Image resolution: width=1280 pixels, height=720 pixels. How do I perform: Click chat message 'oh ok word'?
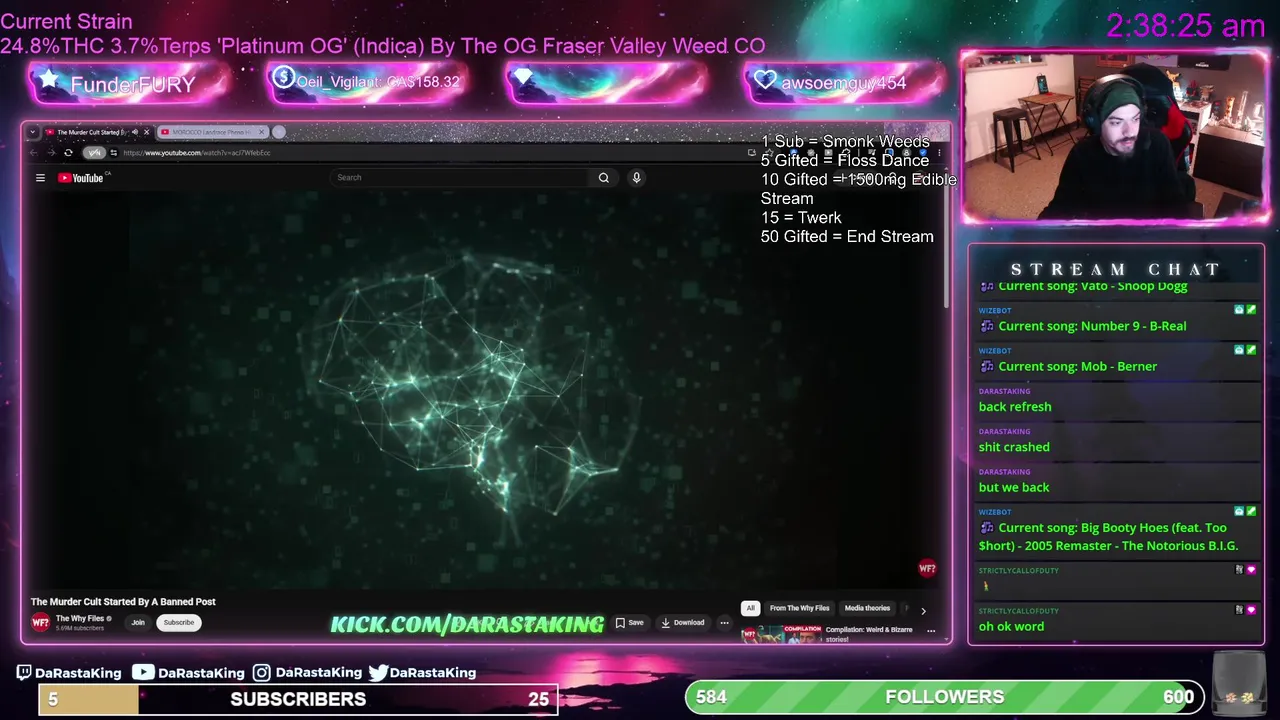(1011, 626)
